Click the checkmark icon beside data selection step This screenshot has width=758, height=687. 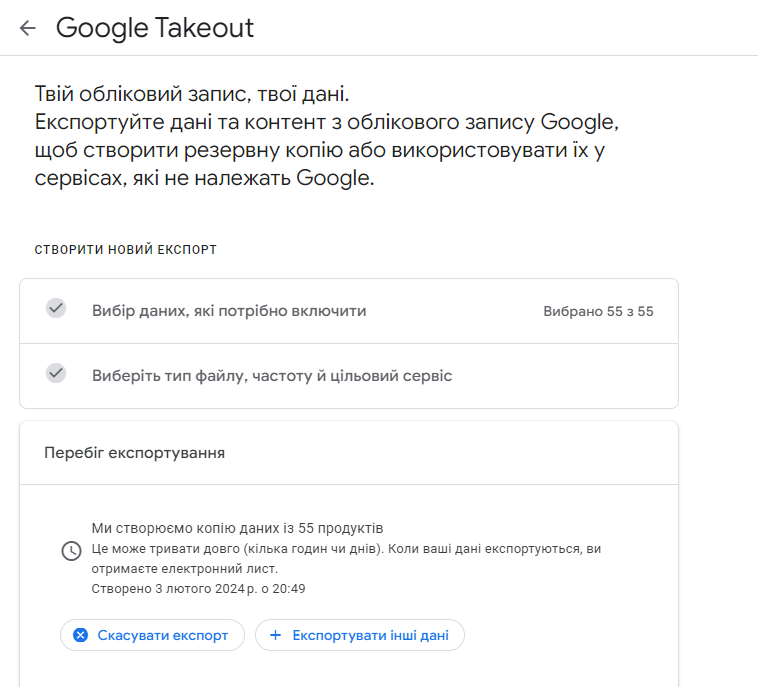click(x=56, y=308)
